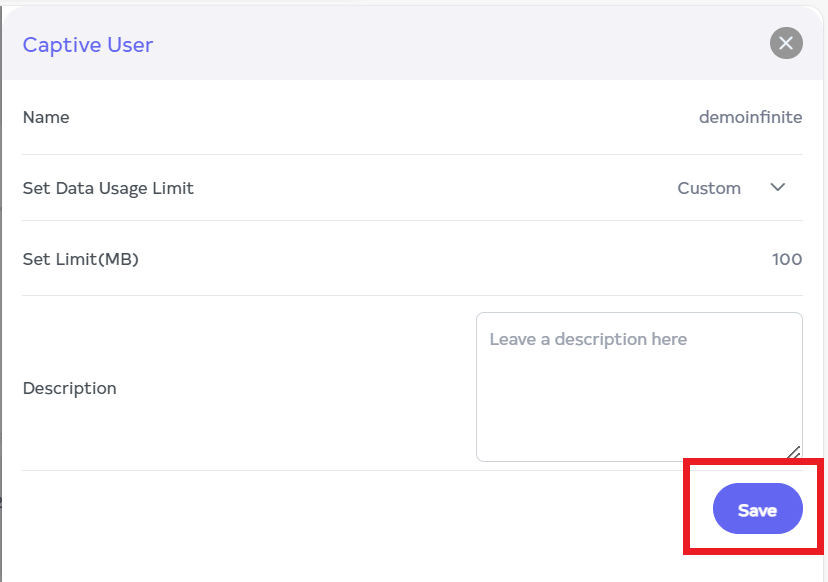Select the Custom option text
Image resolution: width=828 pixels, height=582 pixels.
click(x=709, y=188)
